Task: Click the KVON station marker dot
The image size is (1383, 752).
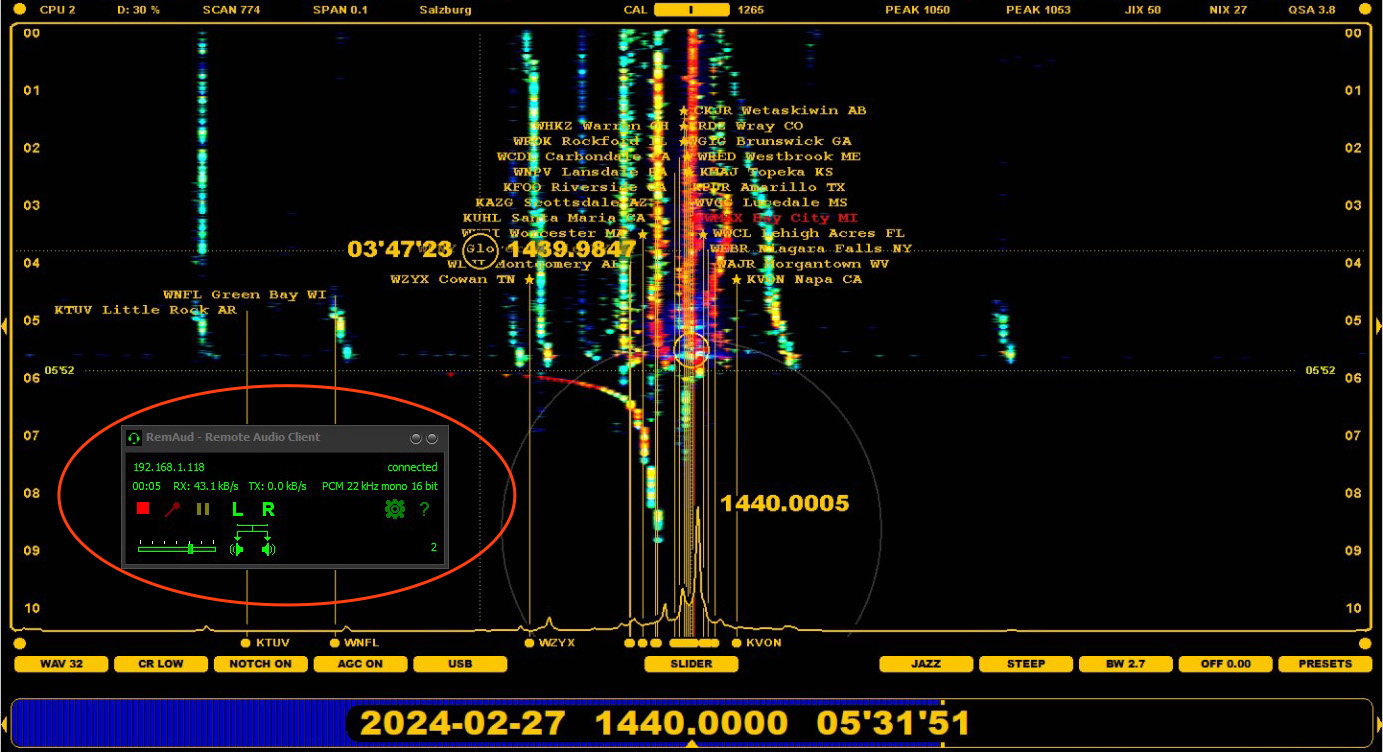Action: point(737,643)
